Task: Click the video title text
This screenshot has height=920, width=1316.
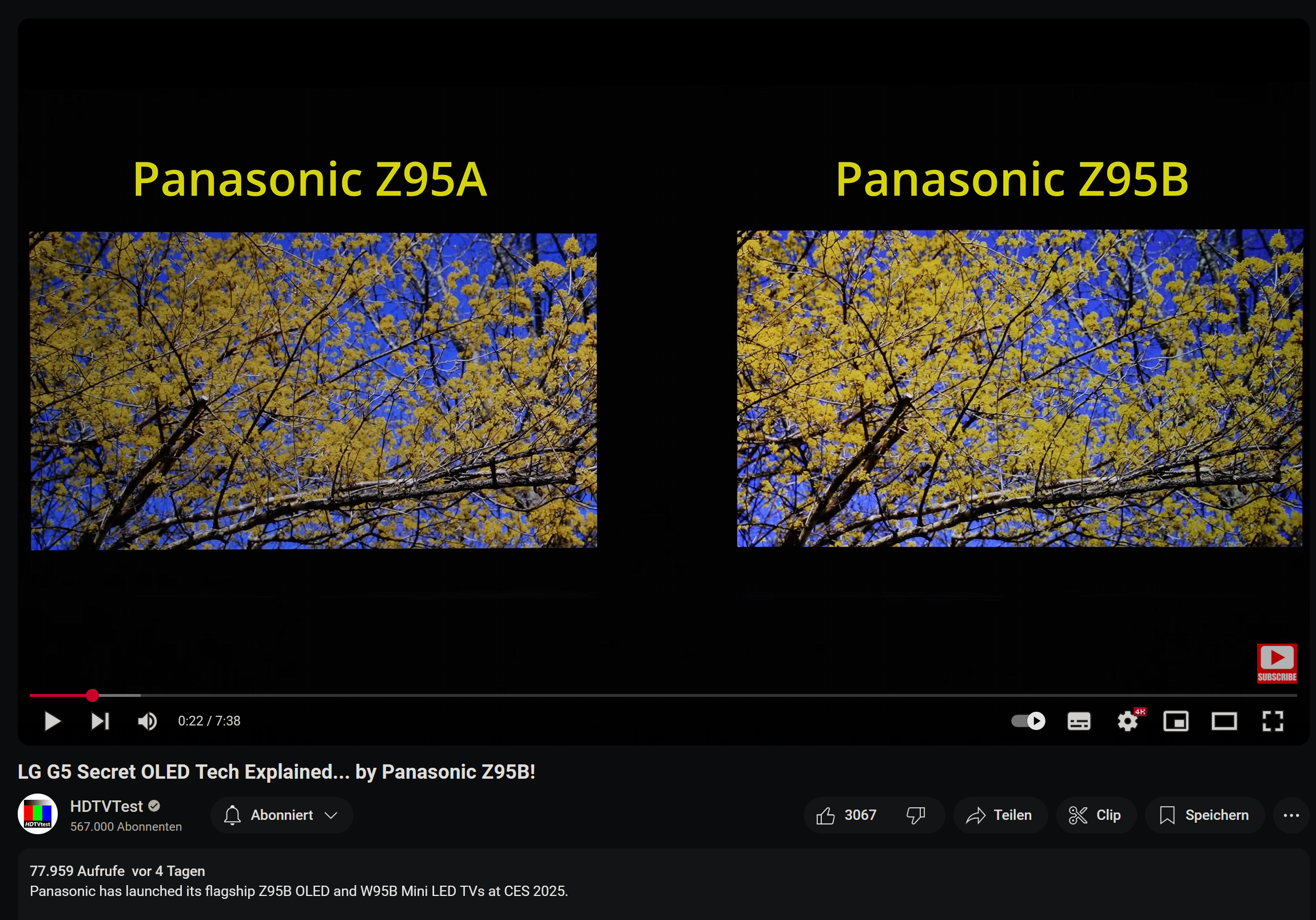Action: pyautogui.click(x=276, y=772)
